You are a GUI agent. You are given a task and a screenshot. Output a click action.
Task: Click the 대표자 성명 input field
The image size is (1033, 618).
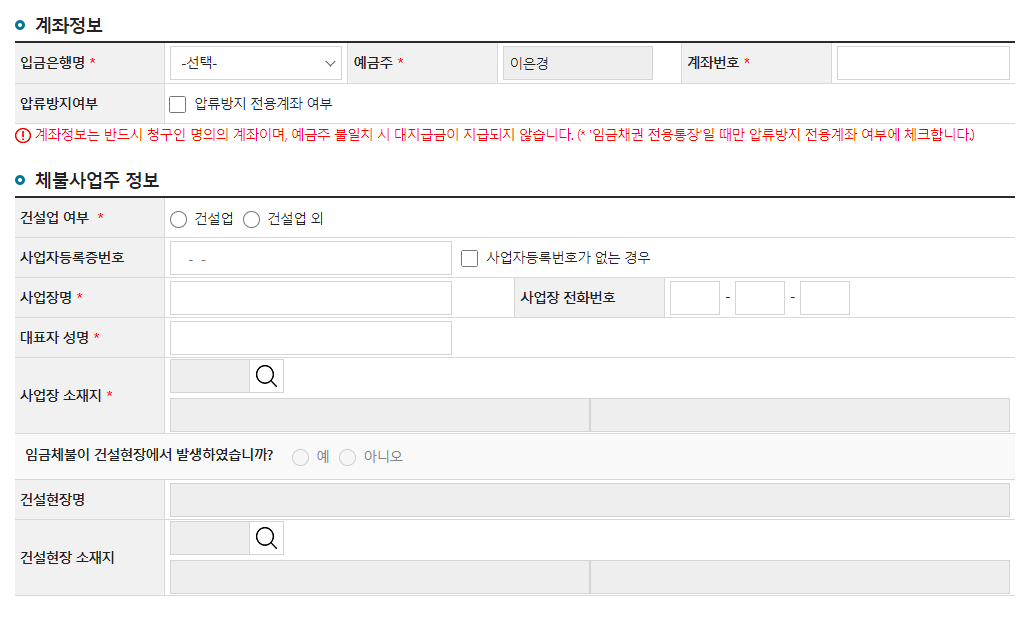point(310,337)
